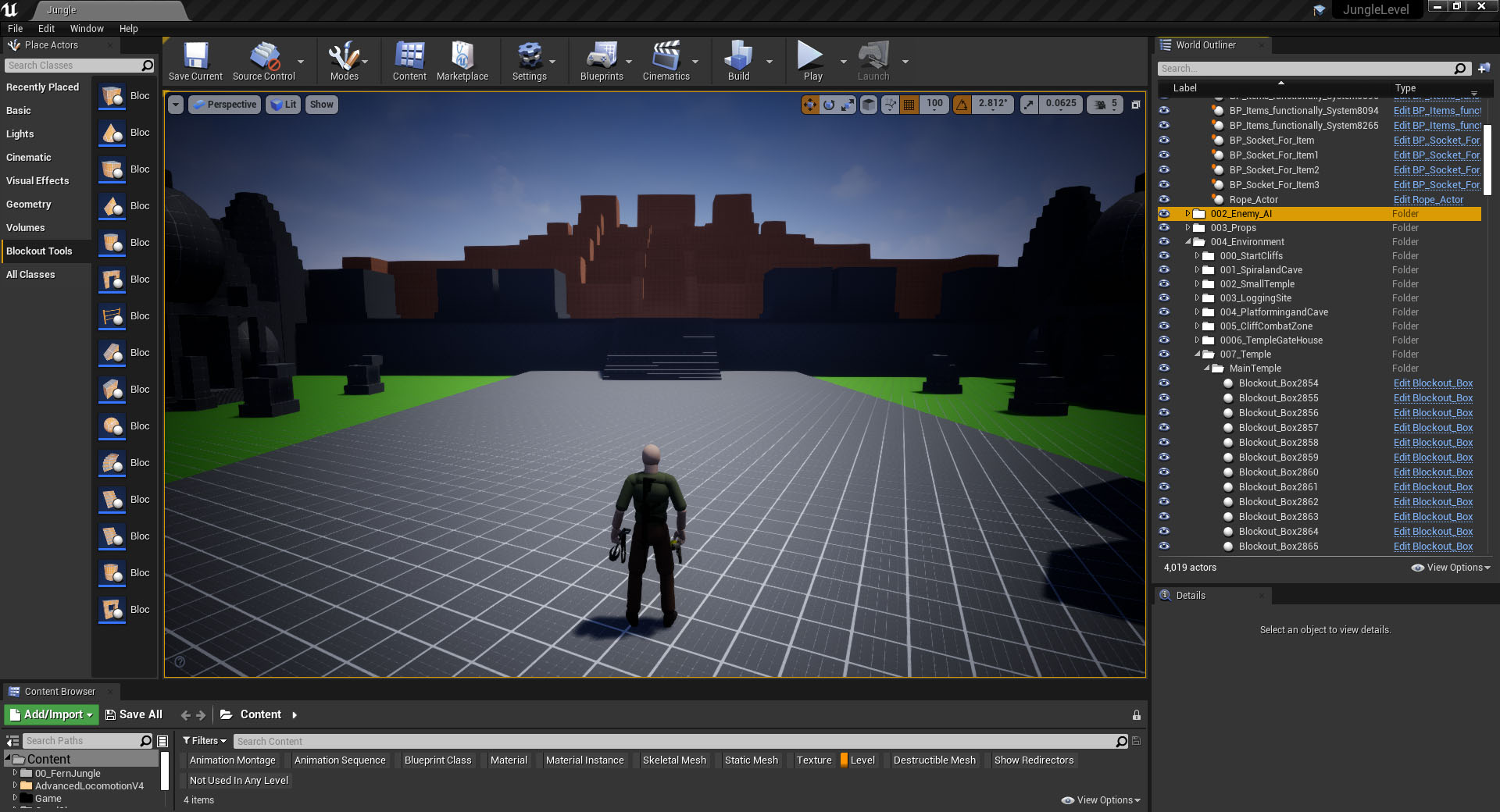Open the Edit menu
The height and width of the screenshot is (812, 1500).
tap(46, 29)
